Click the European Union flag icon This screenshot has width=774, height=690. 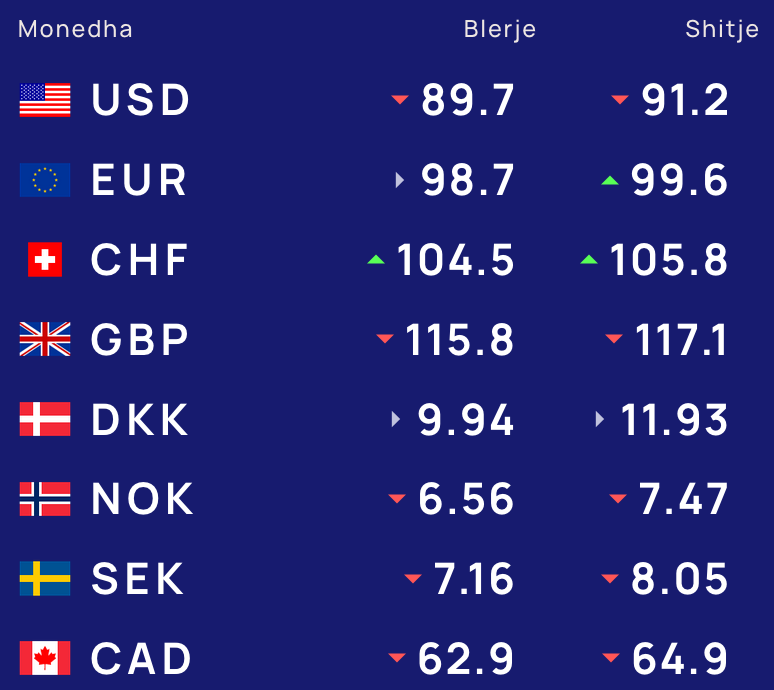45,180
